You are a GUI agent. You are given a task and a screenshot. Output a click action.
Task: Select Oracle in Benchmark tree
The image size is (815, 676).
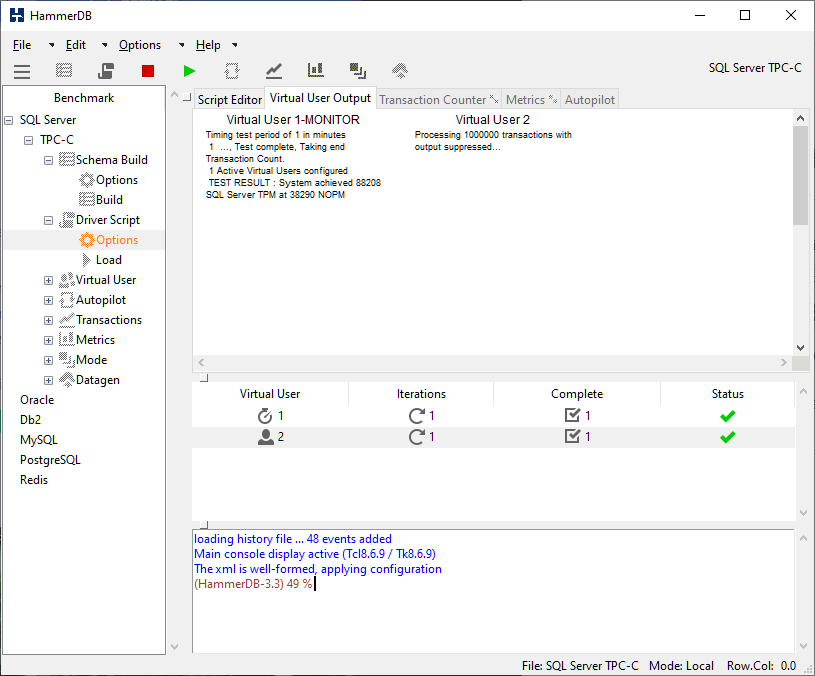pos(37,400)
